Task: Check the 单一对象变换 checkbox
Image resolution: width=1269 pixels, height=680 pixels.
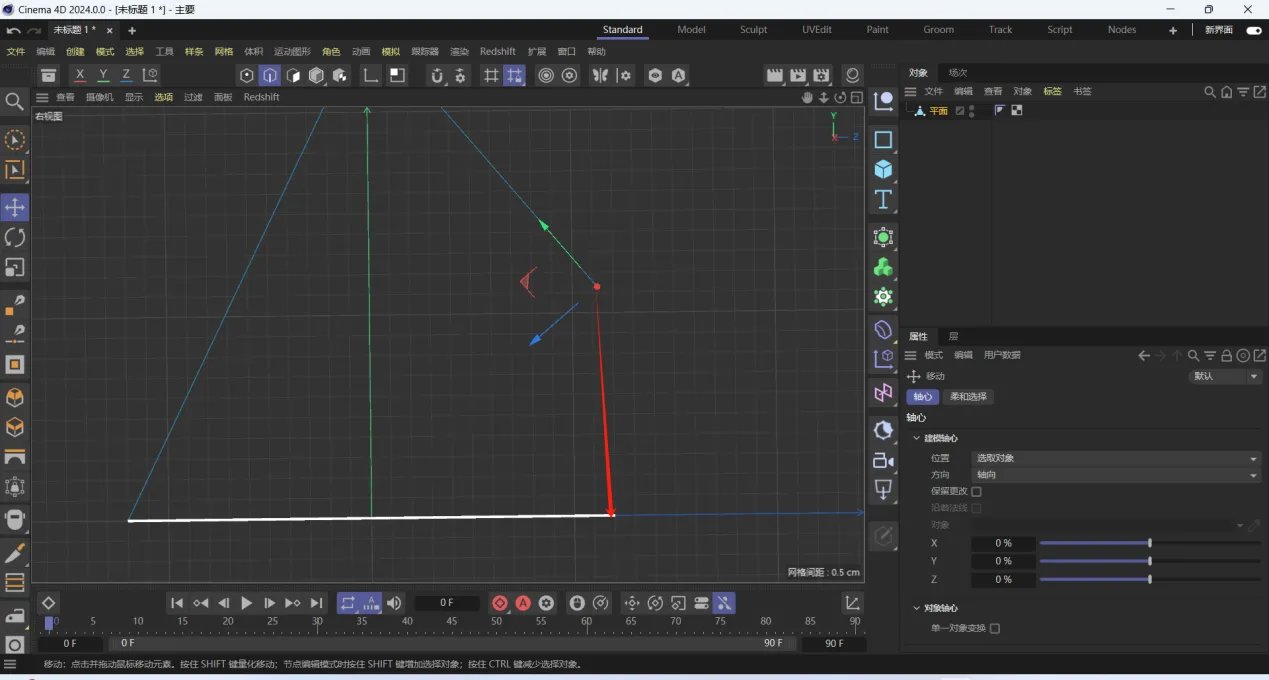Action: tap(995, 628)
